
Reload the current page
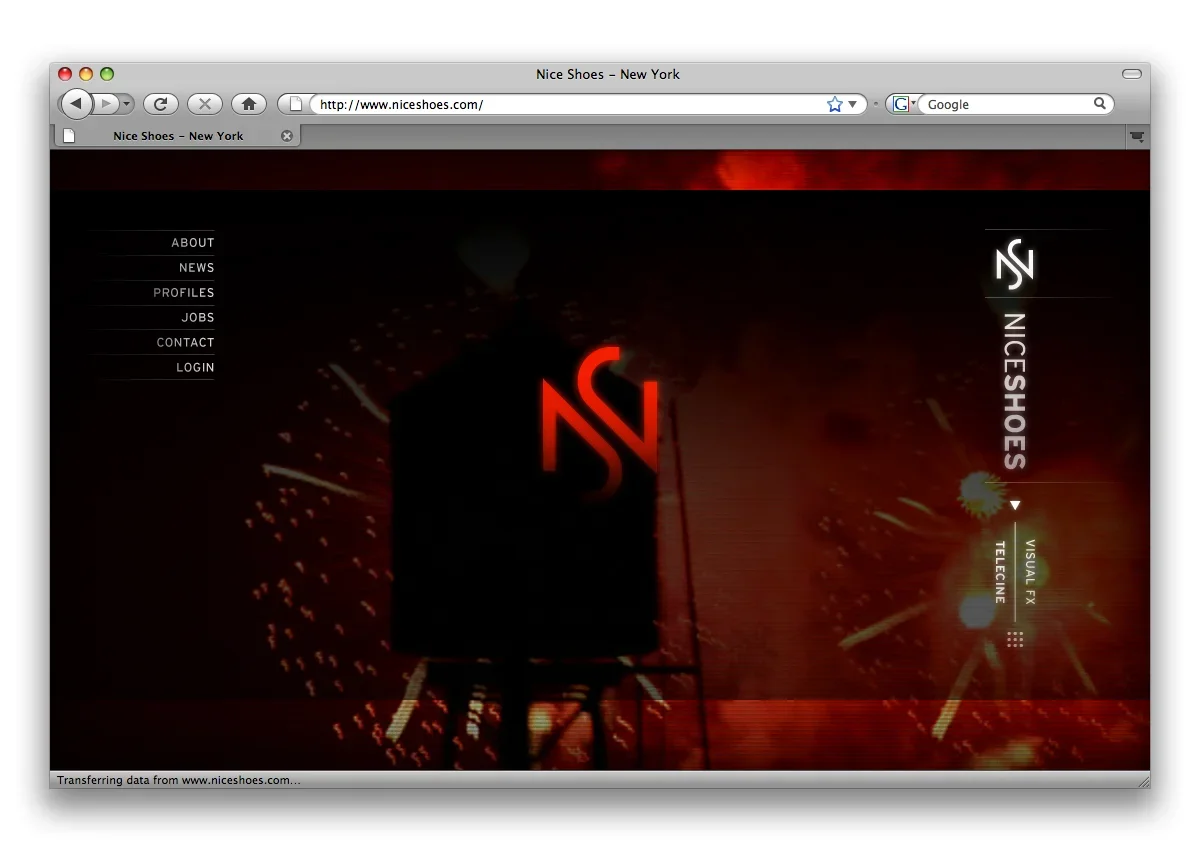pyautogui.click(x=160, y=103)
